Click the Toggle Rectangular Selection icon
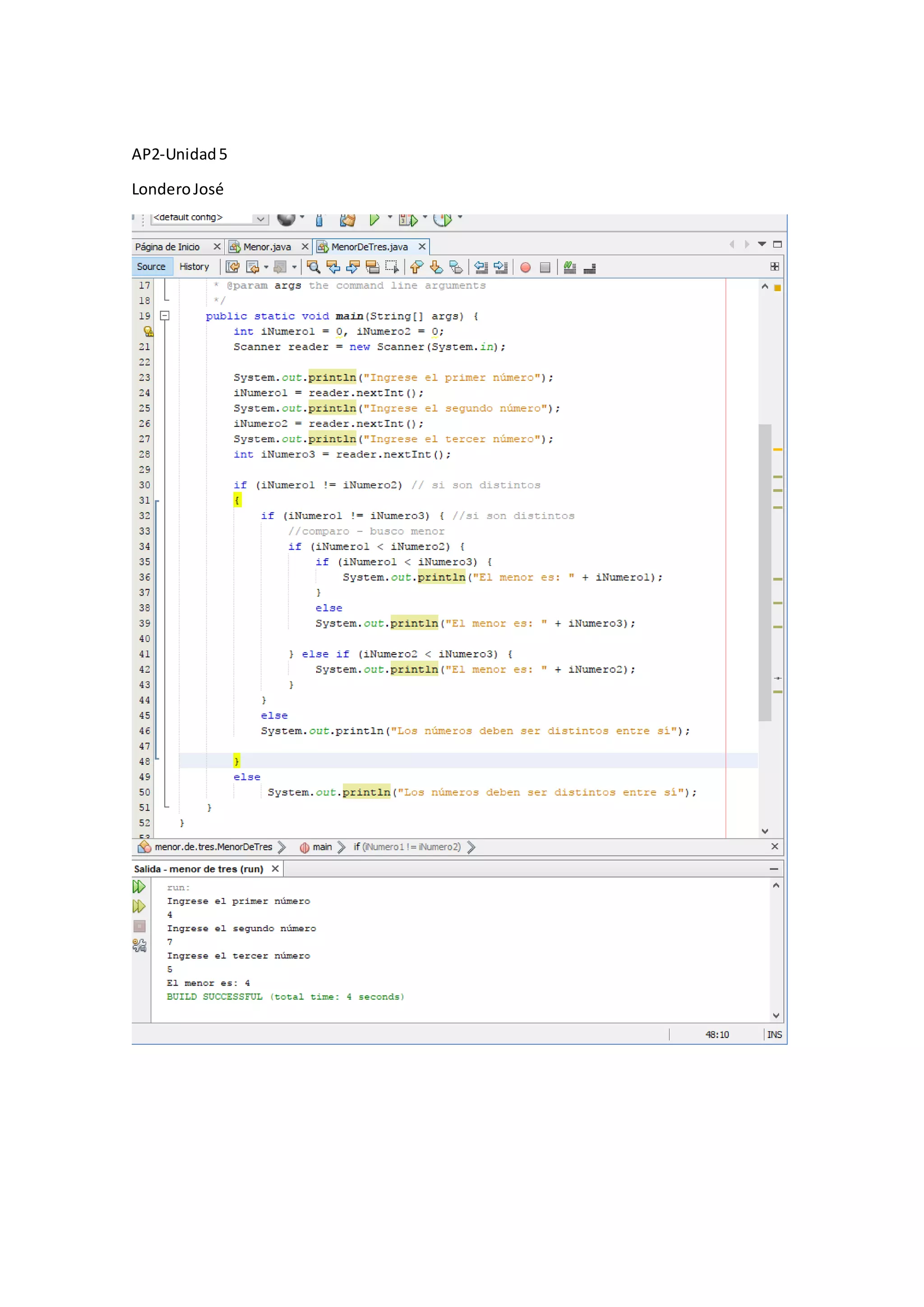The height and width of the screenshot is (1307, 924). [392, 267]
